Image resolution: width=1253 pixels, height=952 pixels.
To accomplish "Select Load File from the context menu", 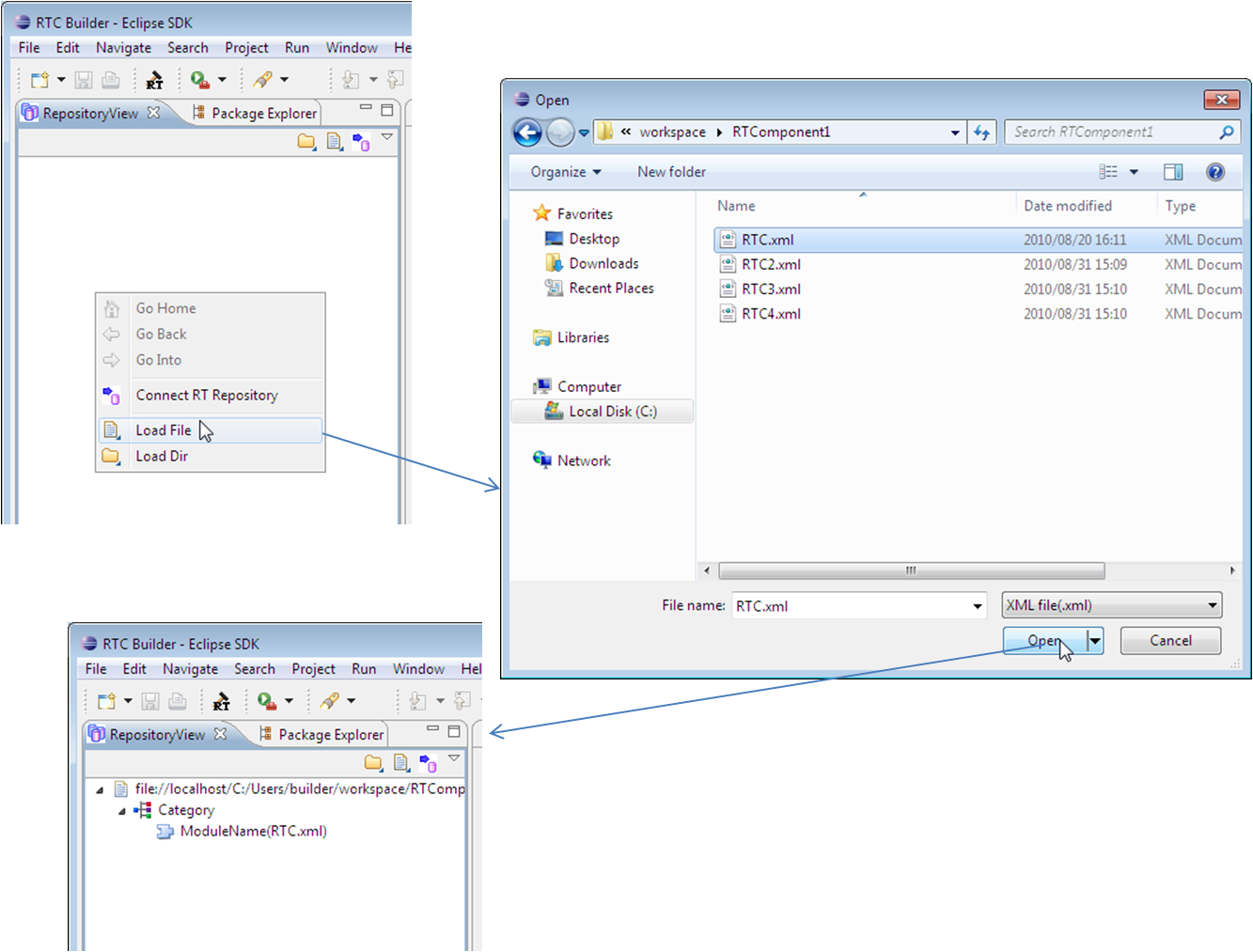I will [x=164, y=429].
